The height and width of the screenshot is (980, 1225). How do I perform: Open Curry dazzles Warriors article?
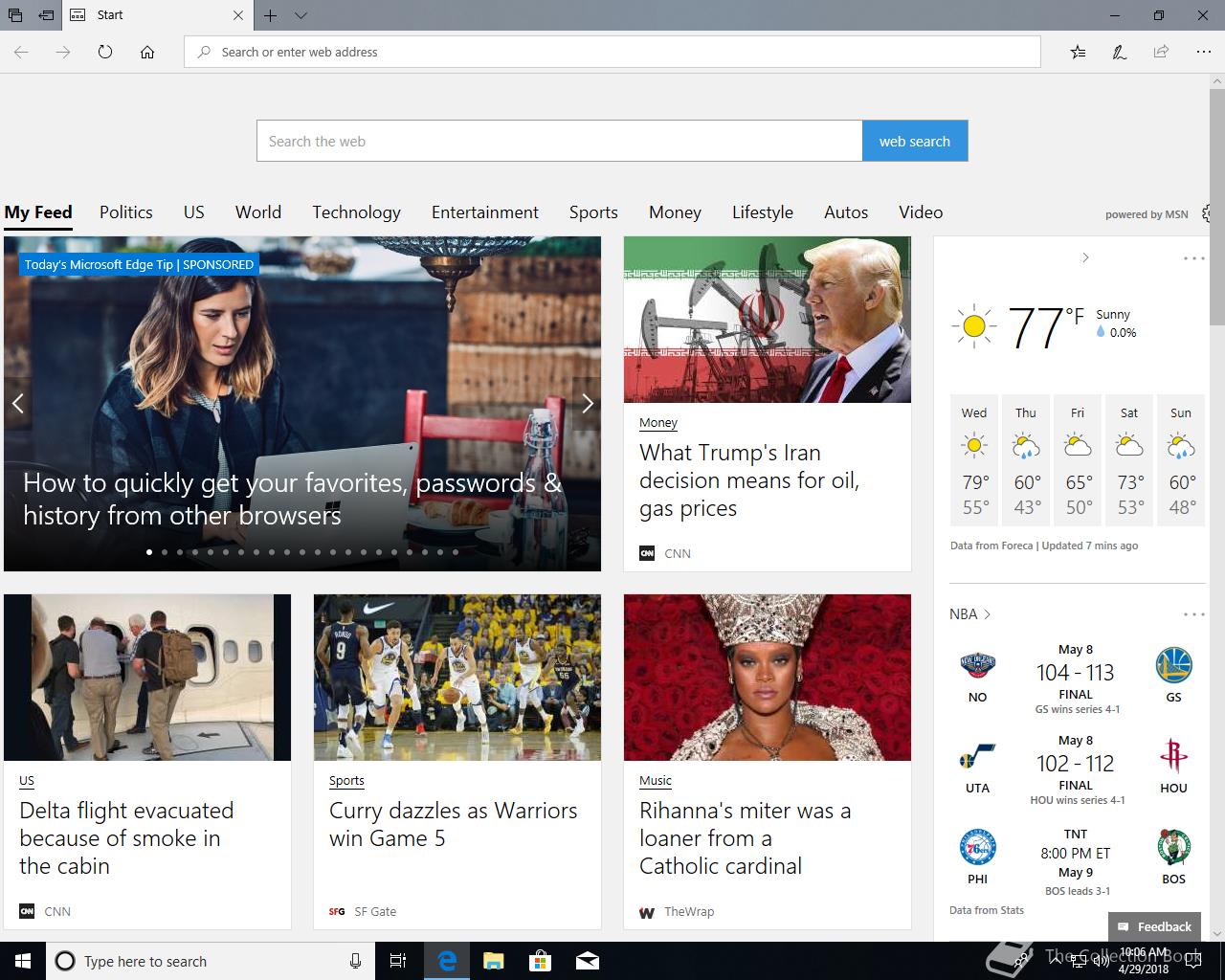click(x=454, y=824)
